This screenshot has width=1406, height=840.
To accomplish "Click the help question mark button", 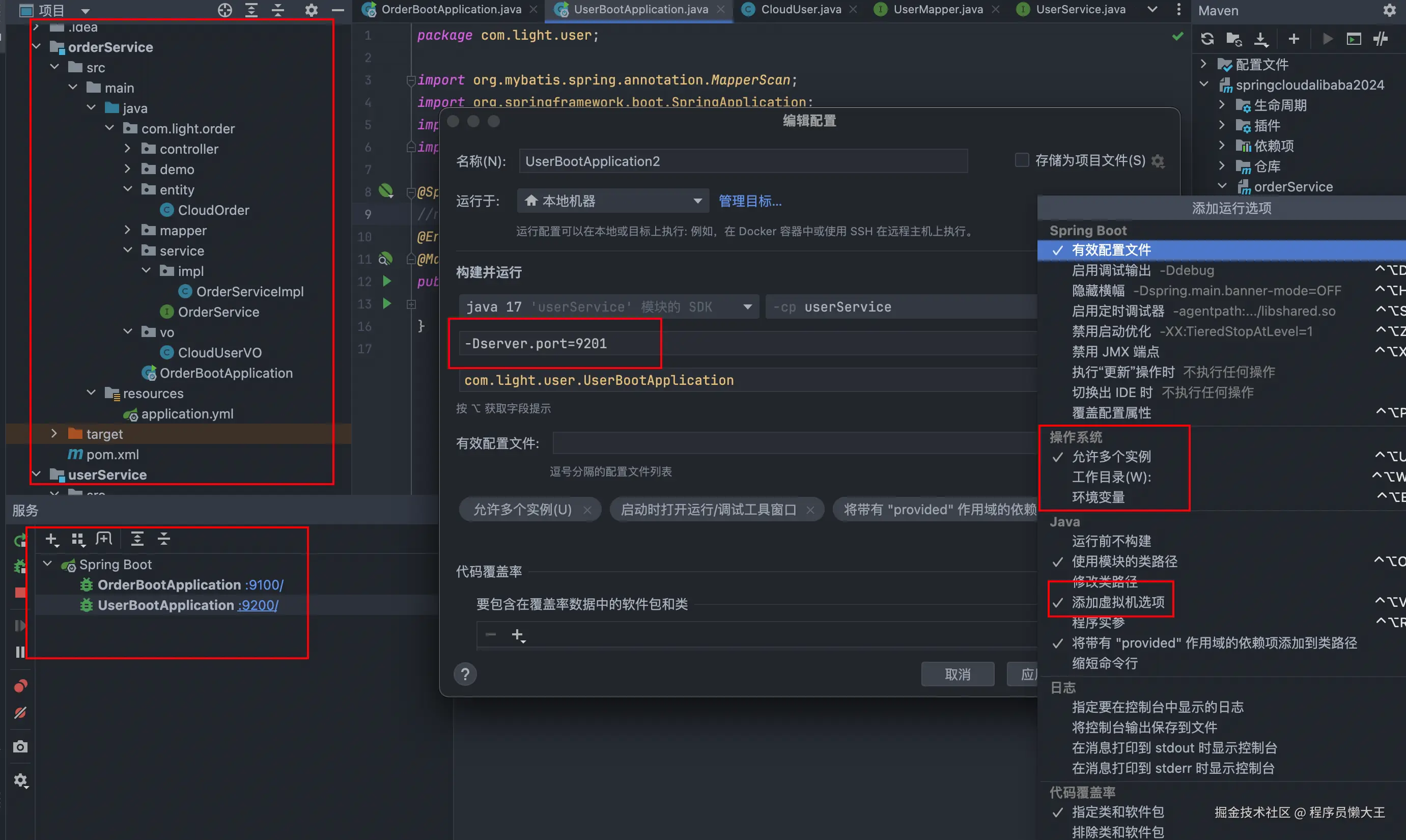I will (x=465, y=674).
